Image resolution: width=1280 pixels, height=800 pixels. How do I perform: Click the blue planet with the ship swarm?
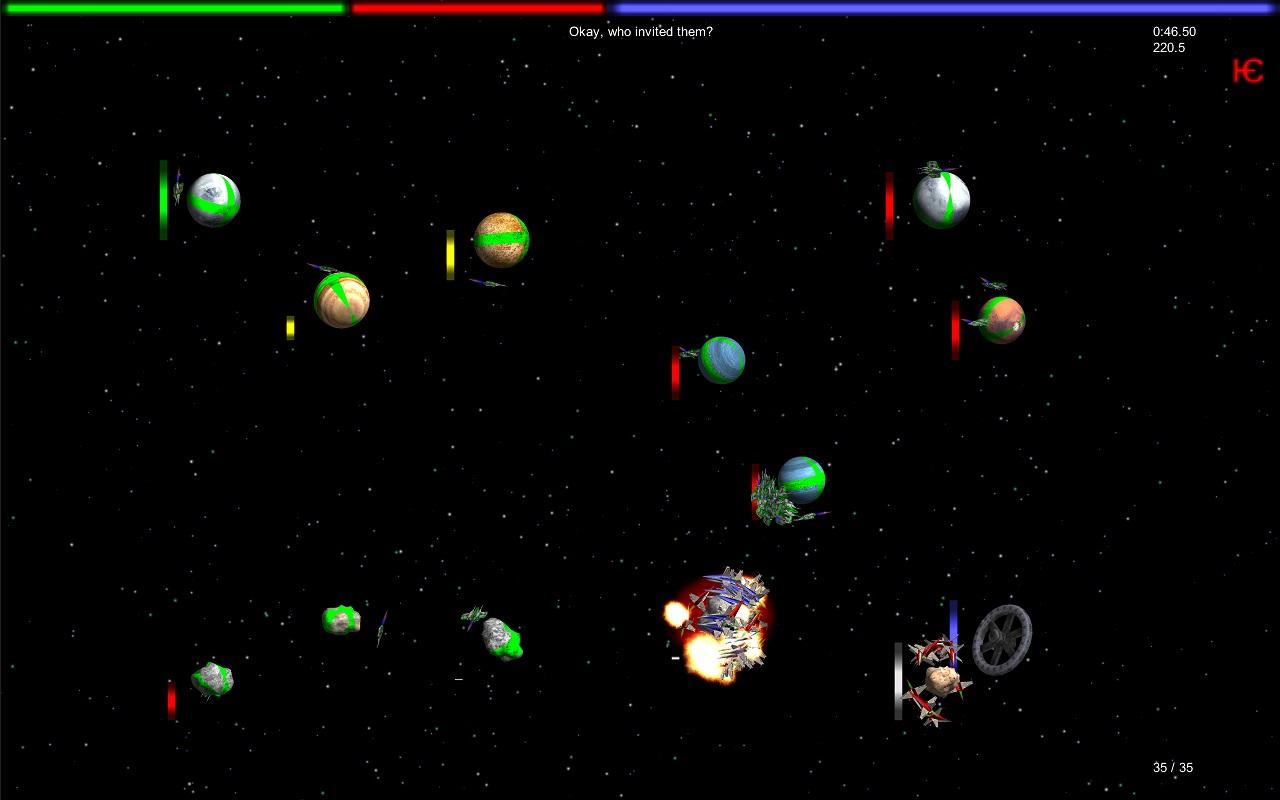(x=801, y=480)
